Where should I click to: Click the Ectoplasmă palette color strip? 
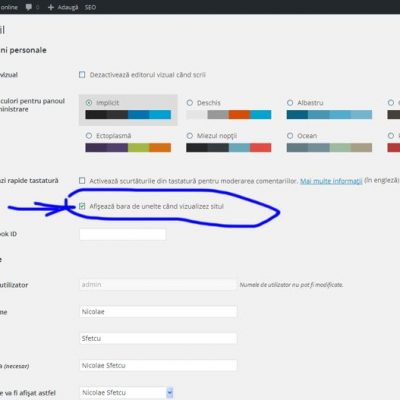click(128, 147)
